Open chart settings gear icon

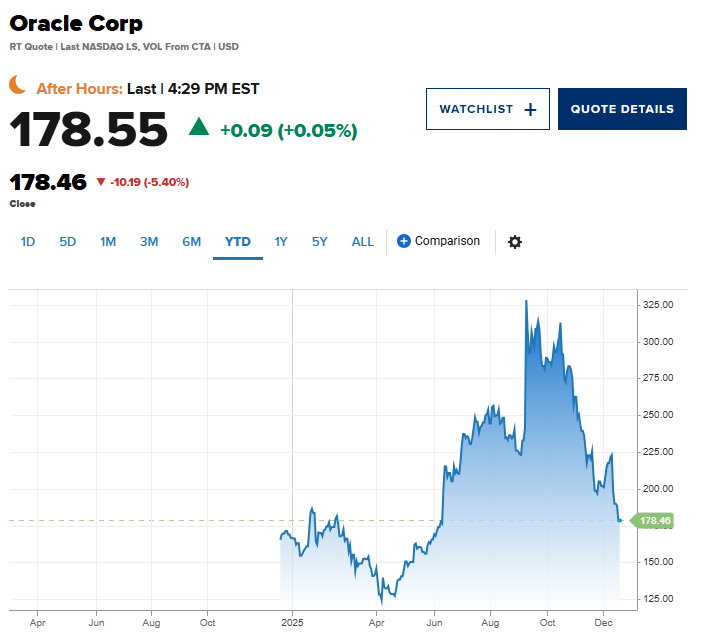pyautogui.click(x=515, y=242)
